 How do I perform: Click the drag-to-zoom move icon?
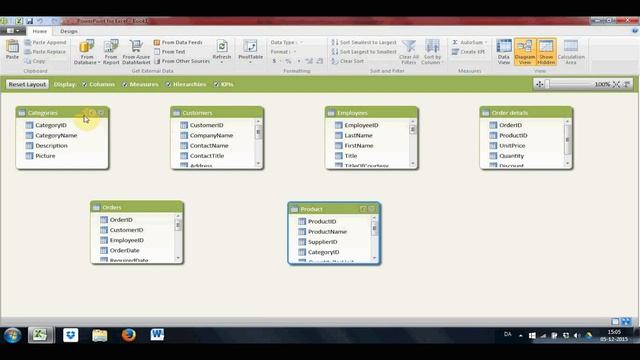(x=540, y=84)
